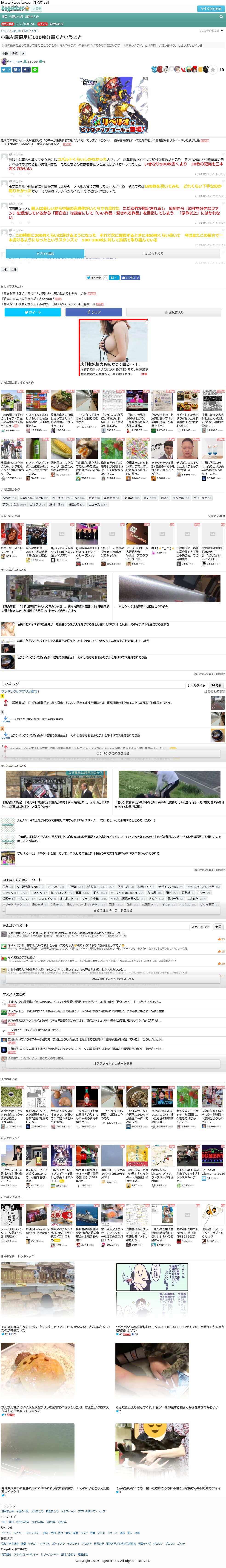Open 新着まとめ in header menu
This screenshot has width=226, height=1568.
coord(32,17)
